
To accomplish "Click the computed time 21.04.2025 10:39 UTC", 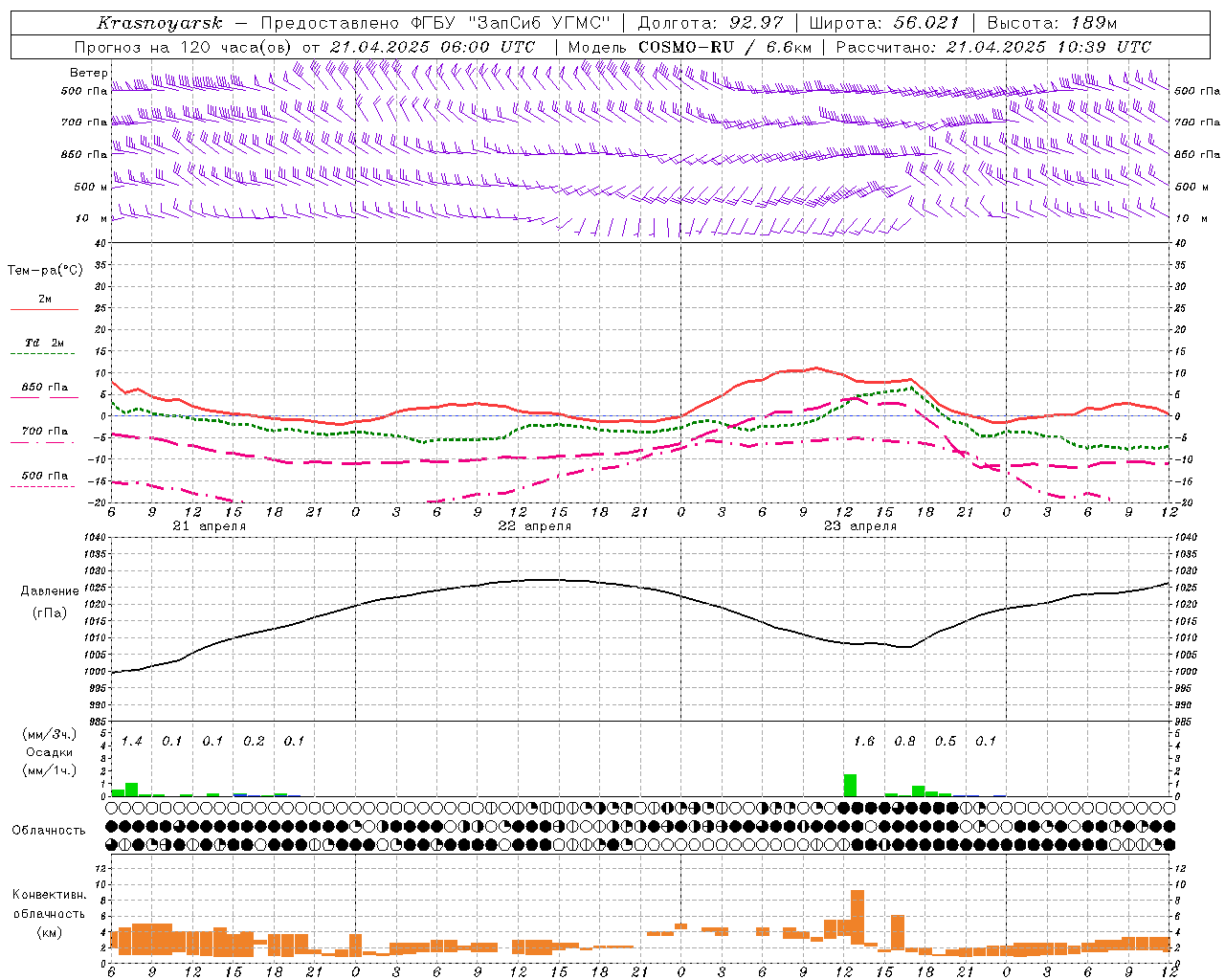I will [1048, 47].
